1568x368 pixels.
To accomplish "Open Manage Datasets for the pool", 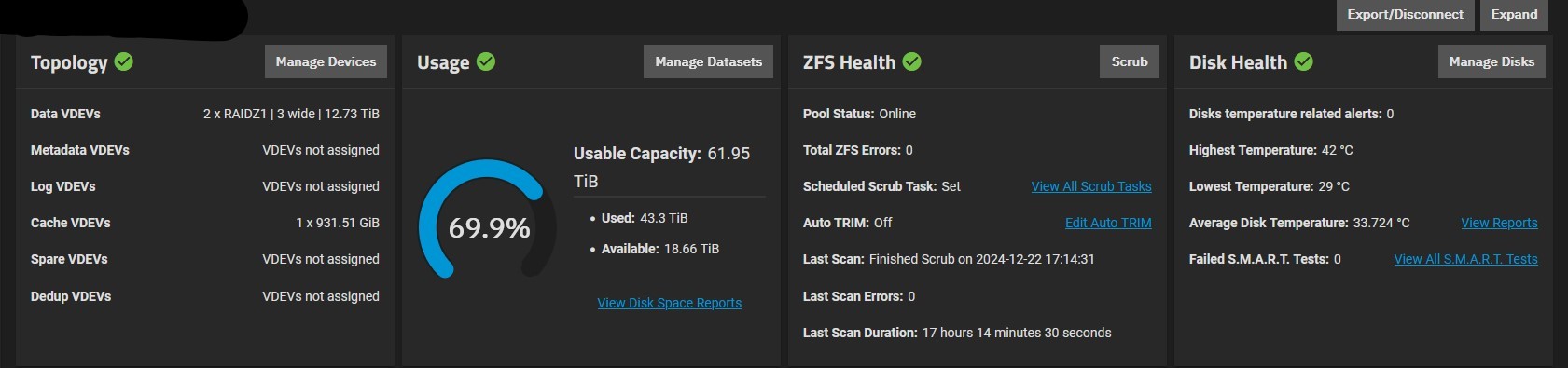I will pos(708,61).
